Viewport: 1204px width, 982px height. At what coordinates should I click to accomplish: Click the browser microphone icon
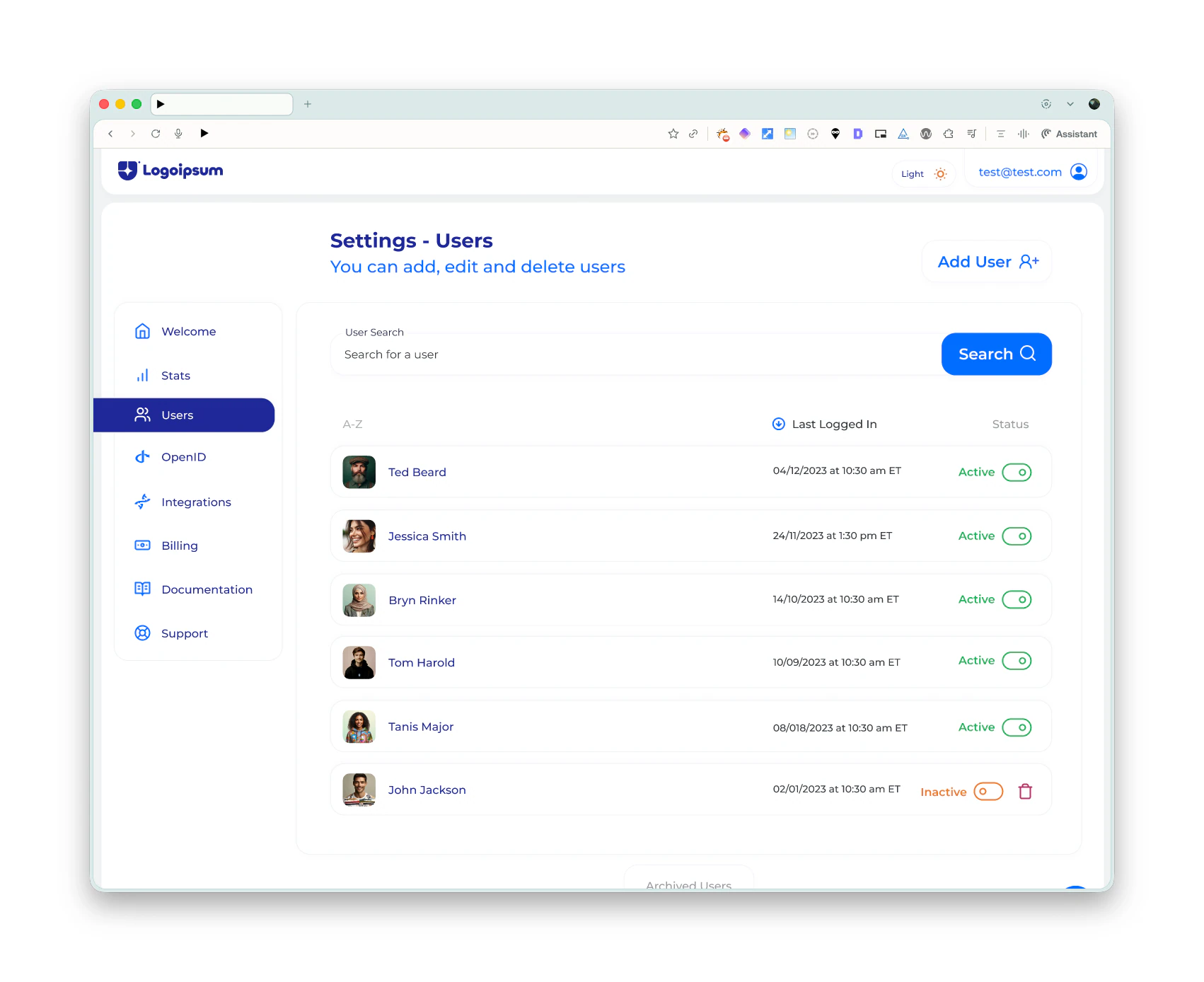(x=178, y=134)
